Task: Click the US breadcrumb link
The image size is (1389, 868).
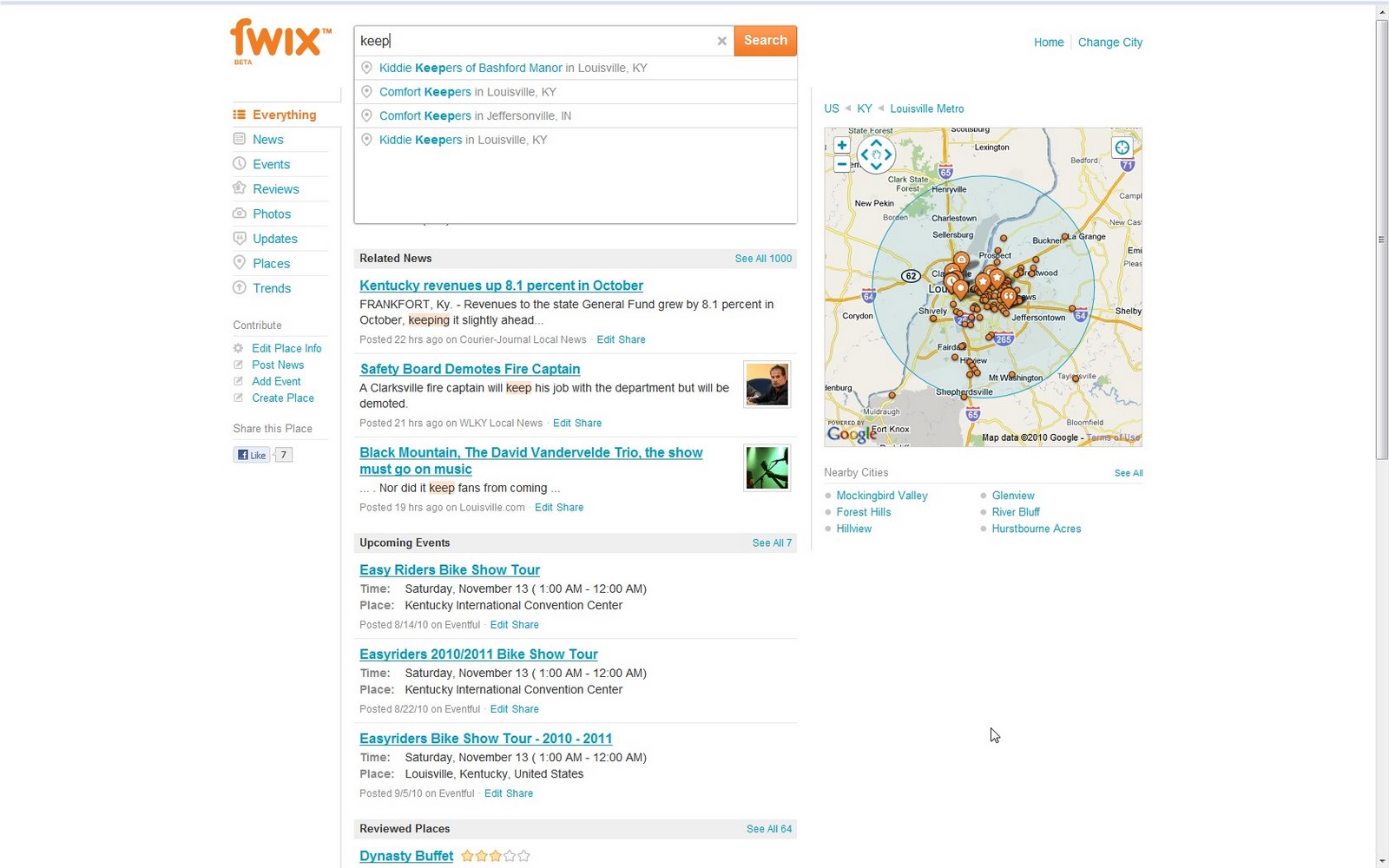Action: pos(832,108)
